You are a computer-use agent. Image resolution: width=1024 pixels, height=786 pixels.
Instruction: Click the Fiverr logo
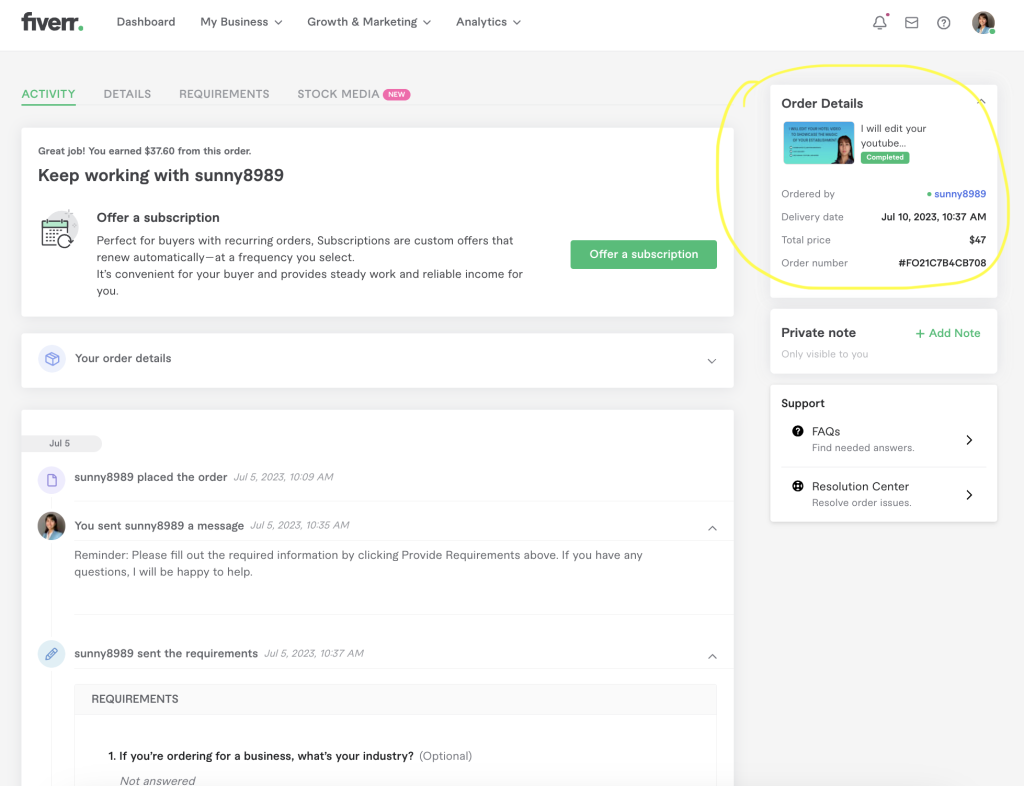pos(52,21)
